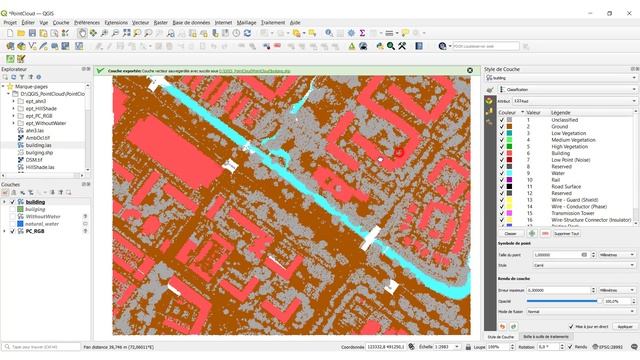Uncheck the Unclassified category checkbox
The height and width of the screenshot is (360, 640).
click(x=502, y=120)
